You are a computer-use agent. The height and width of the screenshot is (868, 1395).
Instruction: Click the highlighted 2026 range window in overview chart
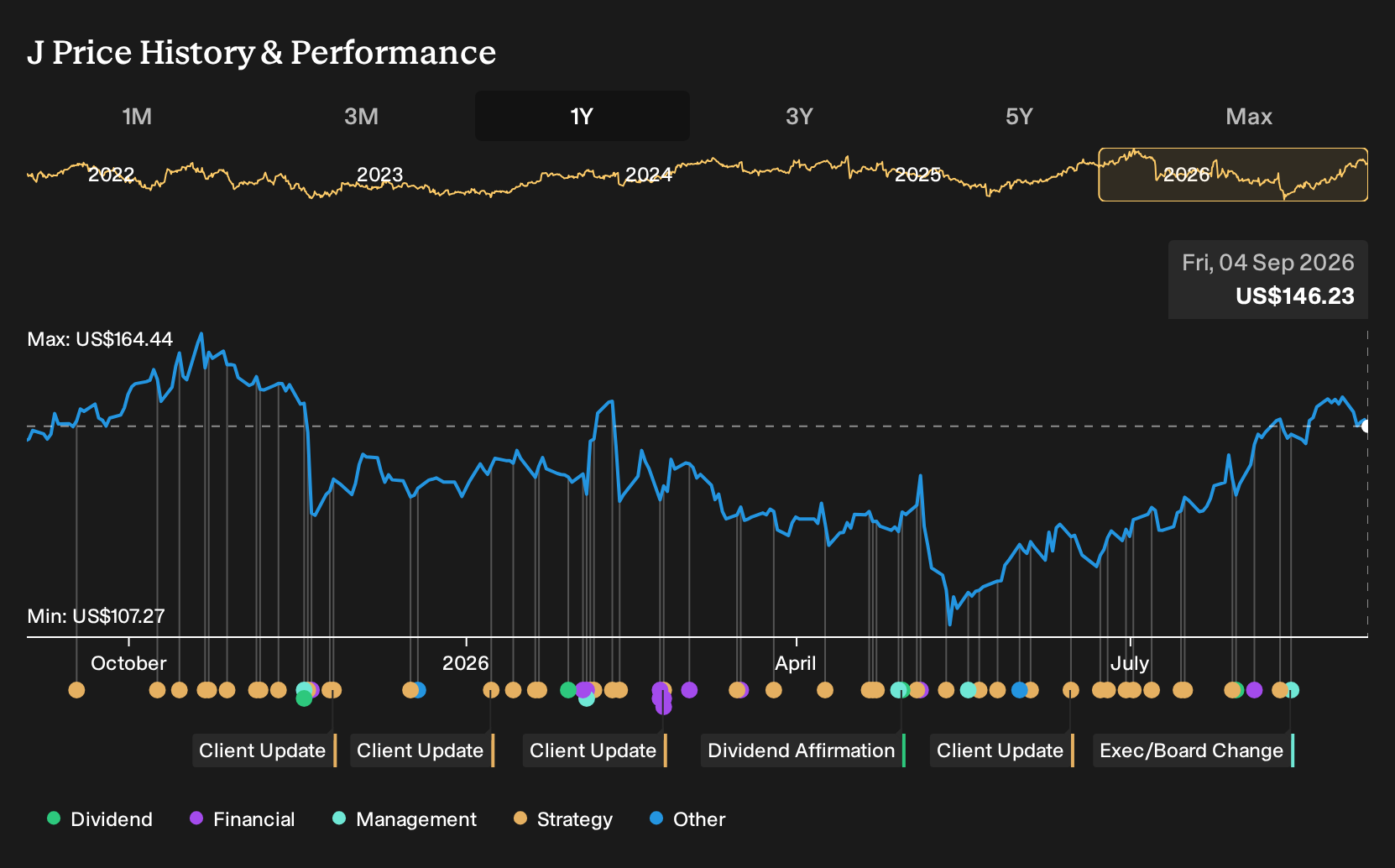click(x=1233, y=175)
